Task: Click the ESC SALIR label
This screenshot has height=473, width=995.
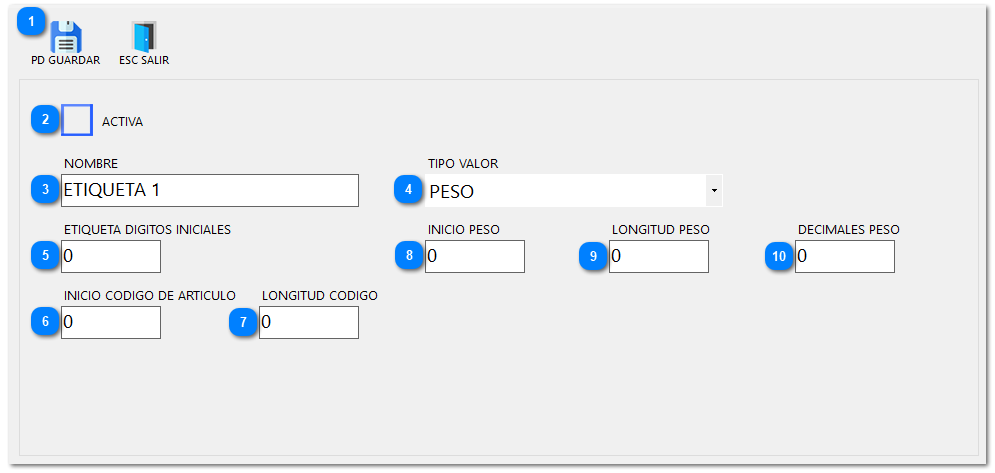Action: pyautogui.click(x=144, y=60)
